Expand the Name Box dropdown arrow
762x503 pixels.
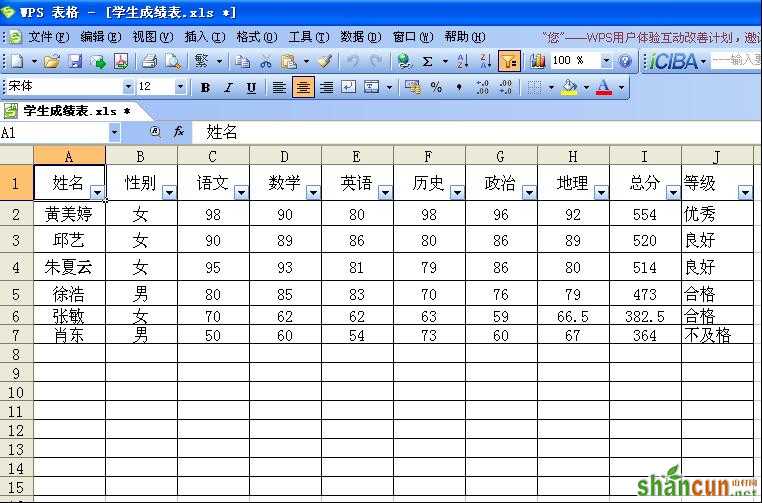[x=114, y=132]
